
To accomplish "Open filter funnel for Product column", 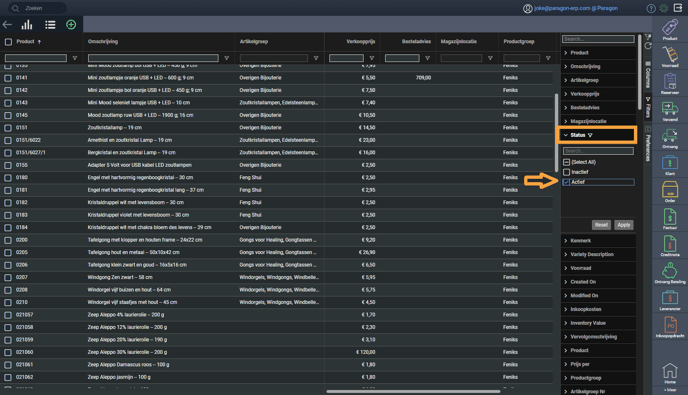I will pos(75,58).
